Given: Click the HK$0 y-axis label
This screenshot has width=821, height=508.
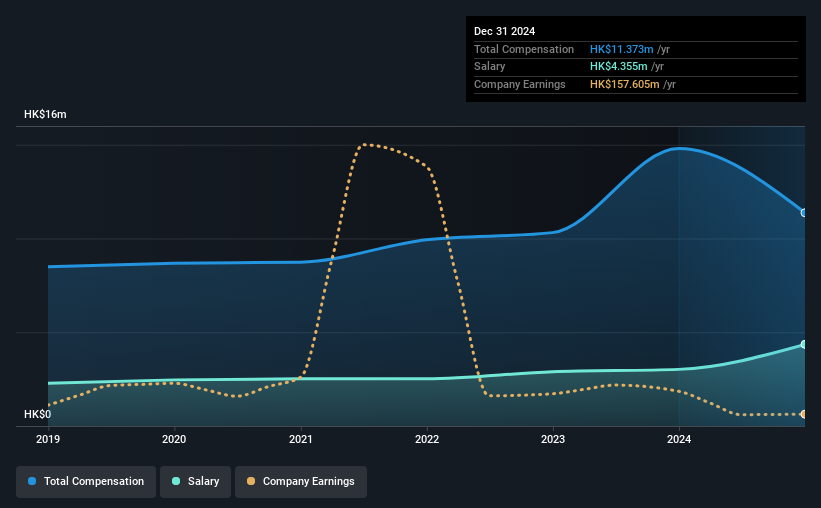Looking at the screenshot, I should [x=38, y=414].
